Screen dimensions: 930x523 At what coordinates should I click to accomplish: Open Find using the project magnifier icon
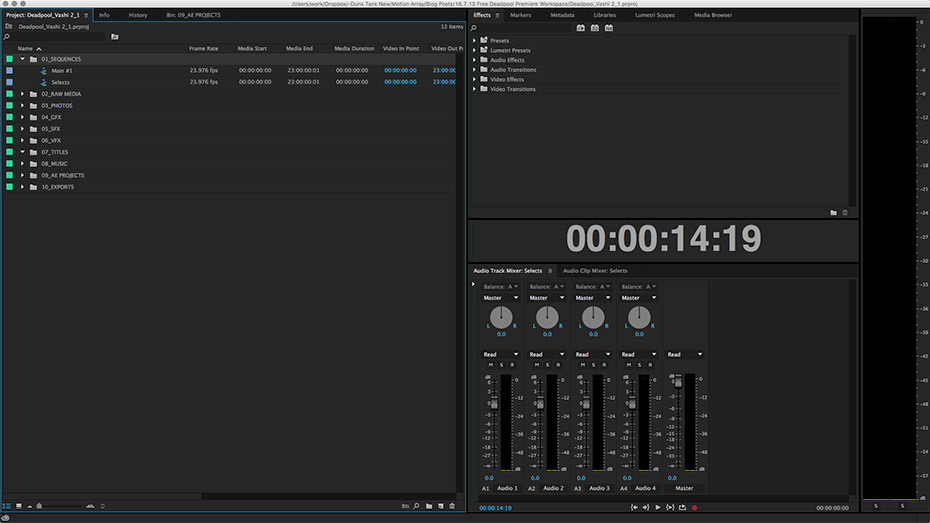416,506
